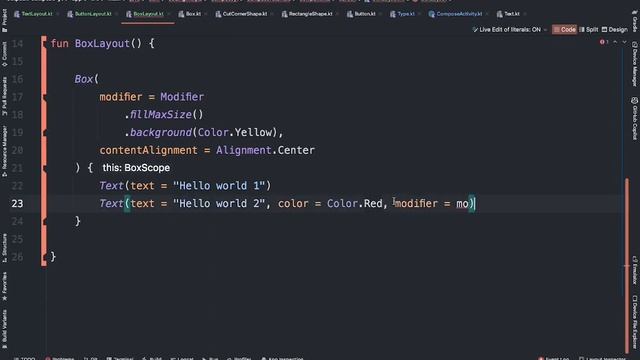Open the Device File Explorer panel

tap(635, 322)
